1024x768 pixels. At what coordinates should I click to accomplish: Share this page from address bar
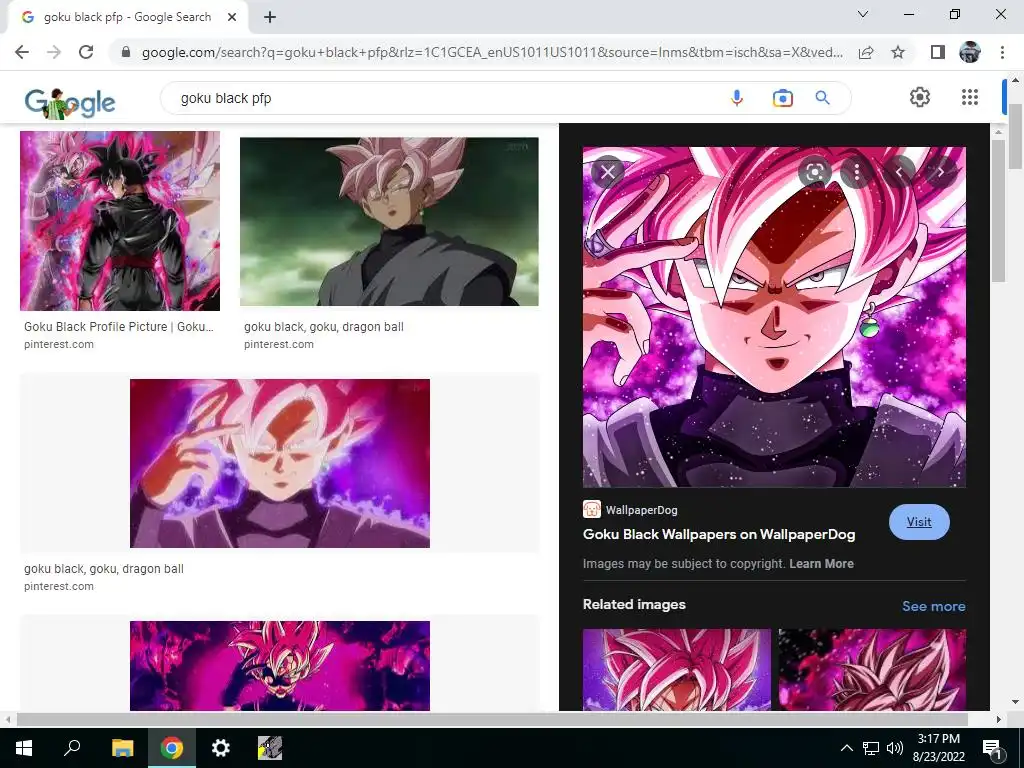[x=866, y=52]
